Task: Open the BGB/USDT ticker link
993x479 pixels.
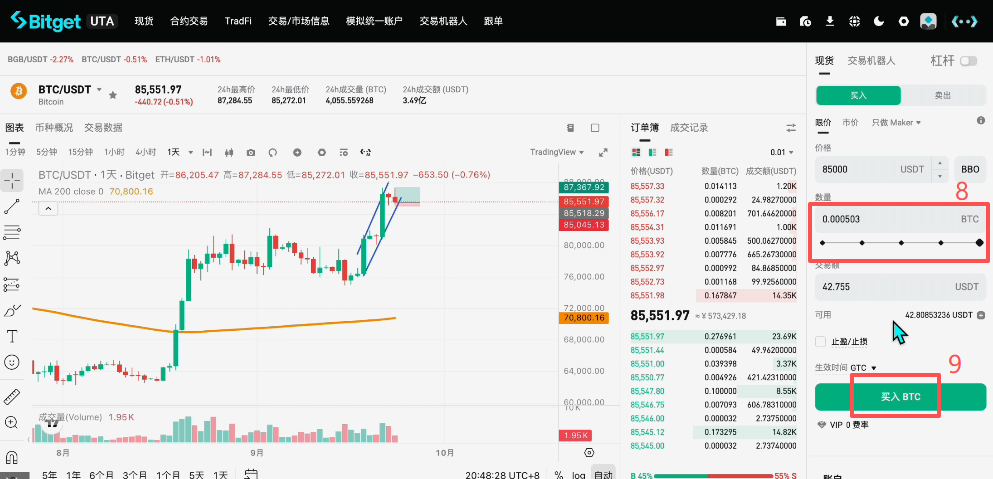Action: [41, 59]
